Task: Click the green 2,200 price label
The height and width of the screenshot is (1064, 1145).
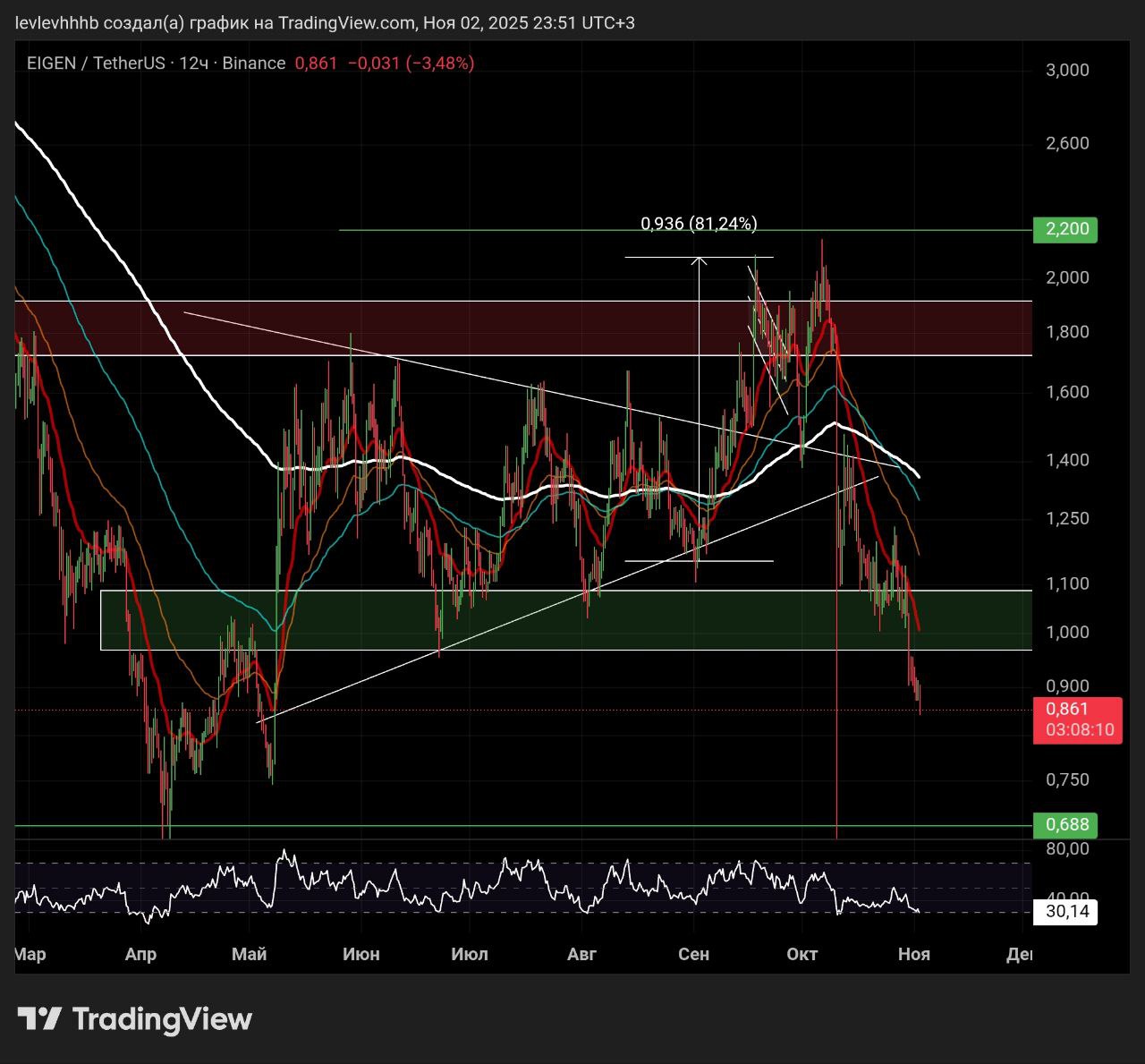Action: click(x=1064, y=229)
